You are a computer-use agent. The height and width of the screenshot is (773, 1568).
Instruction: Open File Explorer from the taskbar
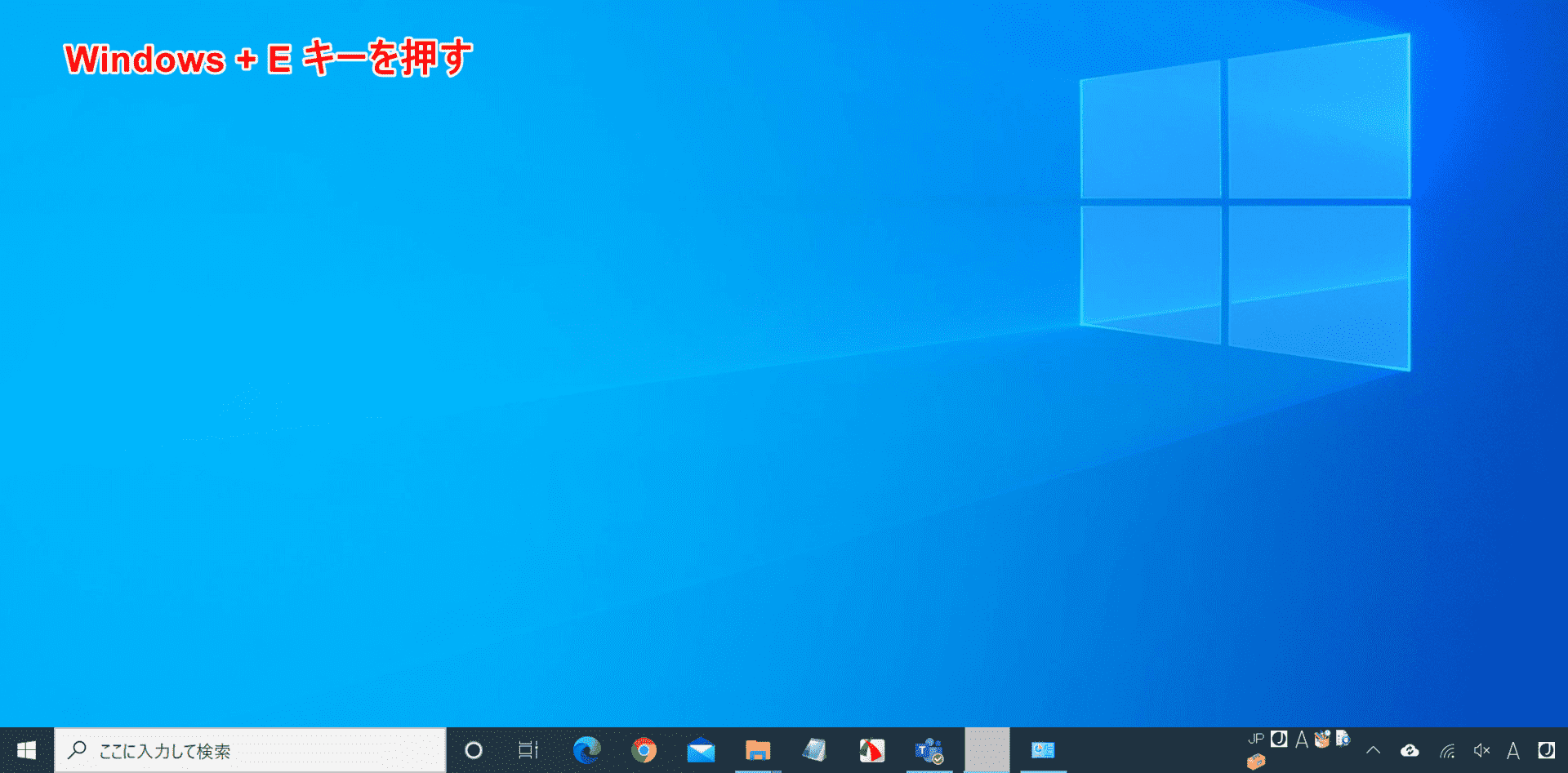(758, 750)
